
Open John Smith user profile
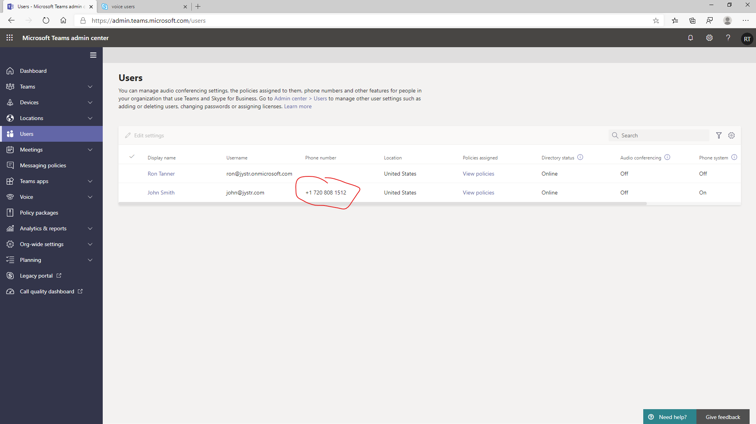coord(161,192)
